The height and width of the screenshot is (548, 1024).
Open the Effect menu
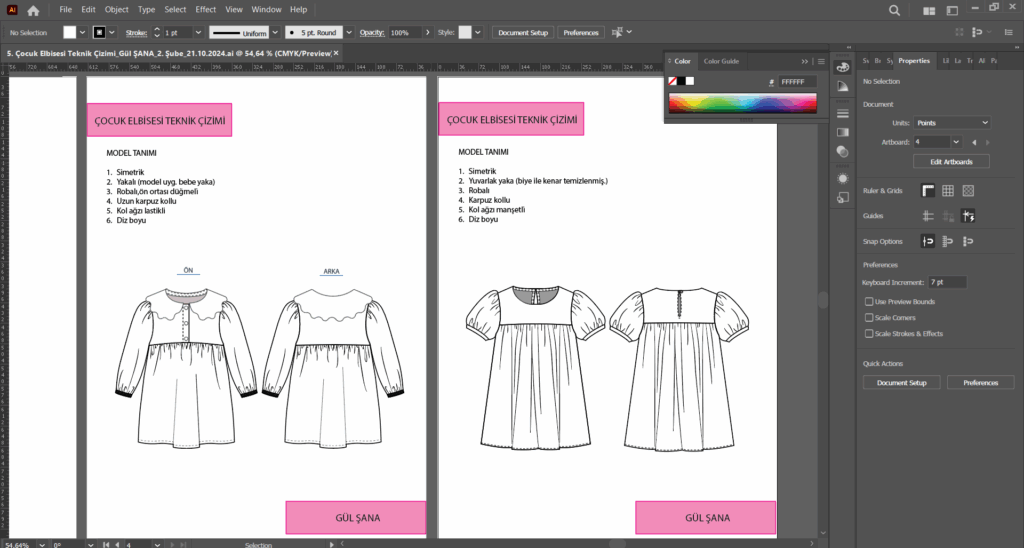point(205,9)
